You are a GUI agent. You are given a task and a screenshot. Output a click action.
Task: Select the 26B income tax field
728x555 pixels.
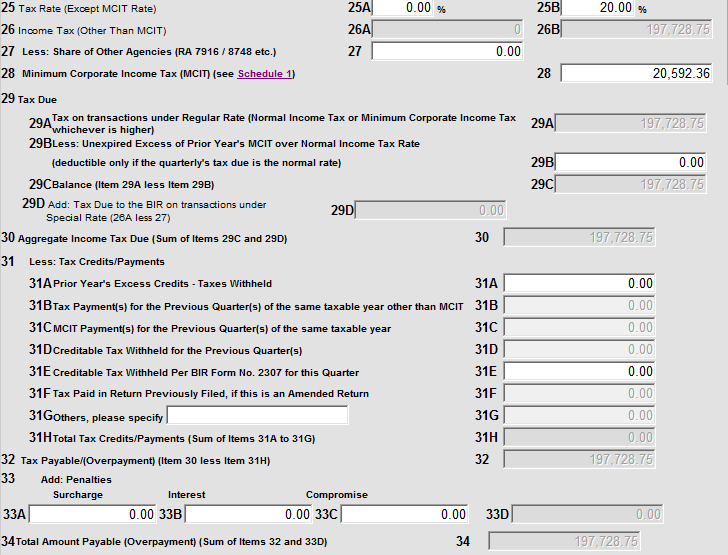pyautogui.click(x=636, y=29)
